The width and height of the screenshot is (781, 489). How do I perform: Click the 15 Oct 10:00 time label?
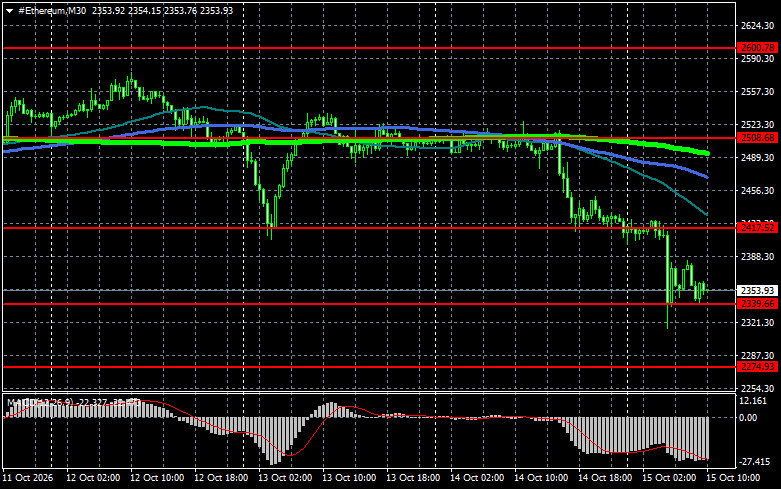pyautogui.click(x=733, y=478)
